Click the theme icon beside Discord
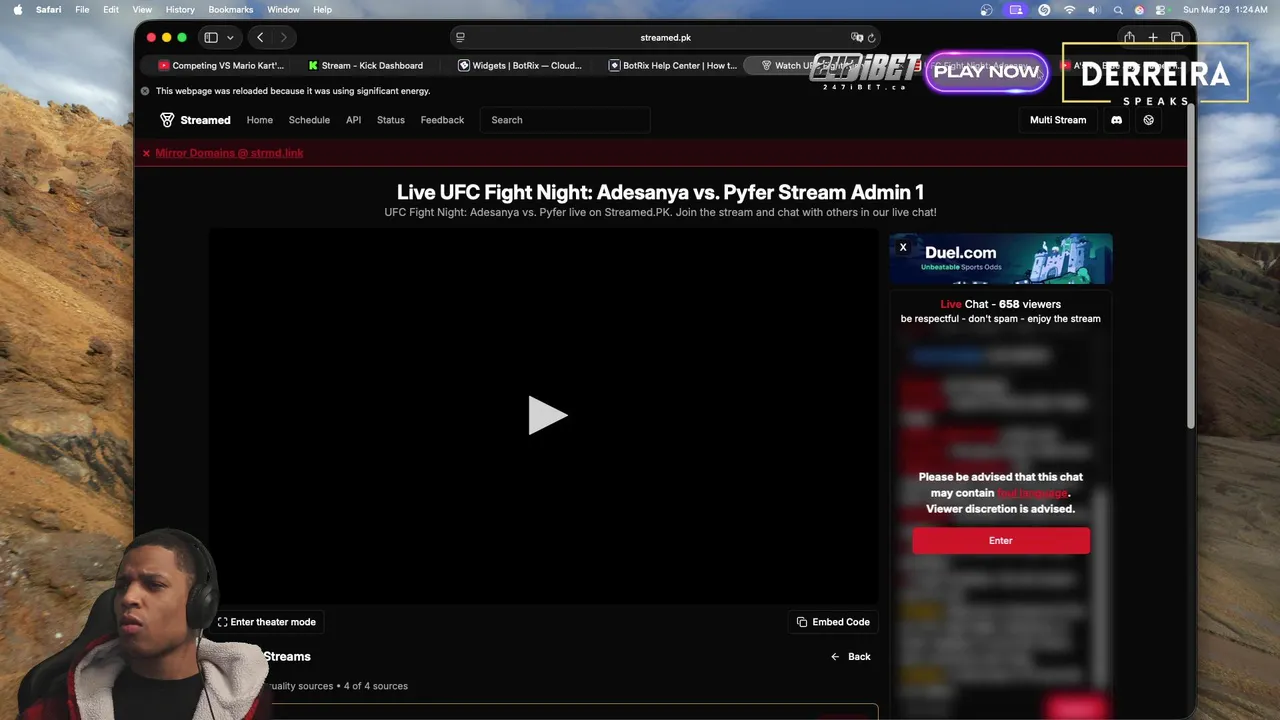Screen dimensions: 1280x720 (x=1148, y=120)
